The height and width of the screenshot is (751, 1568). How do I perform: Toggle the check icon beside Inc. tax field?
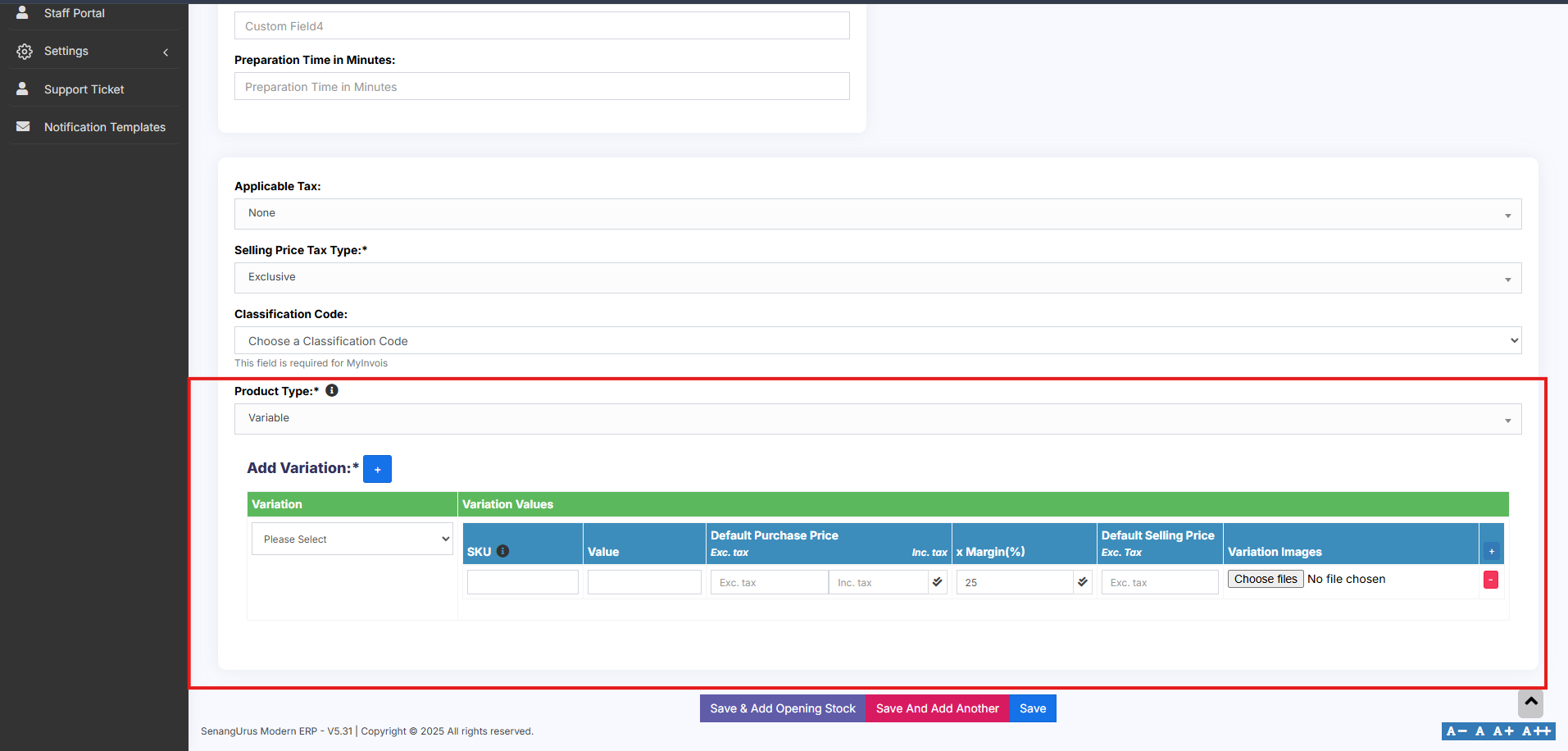(x=937, y=582)
